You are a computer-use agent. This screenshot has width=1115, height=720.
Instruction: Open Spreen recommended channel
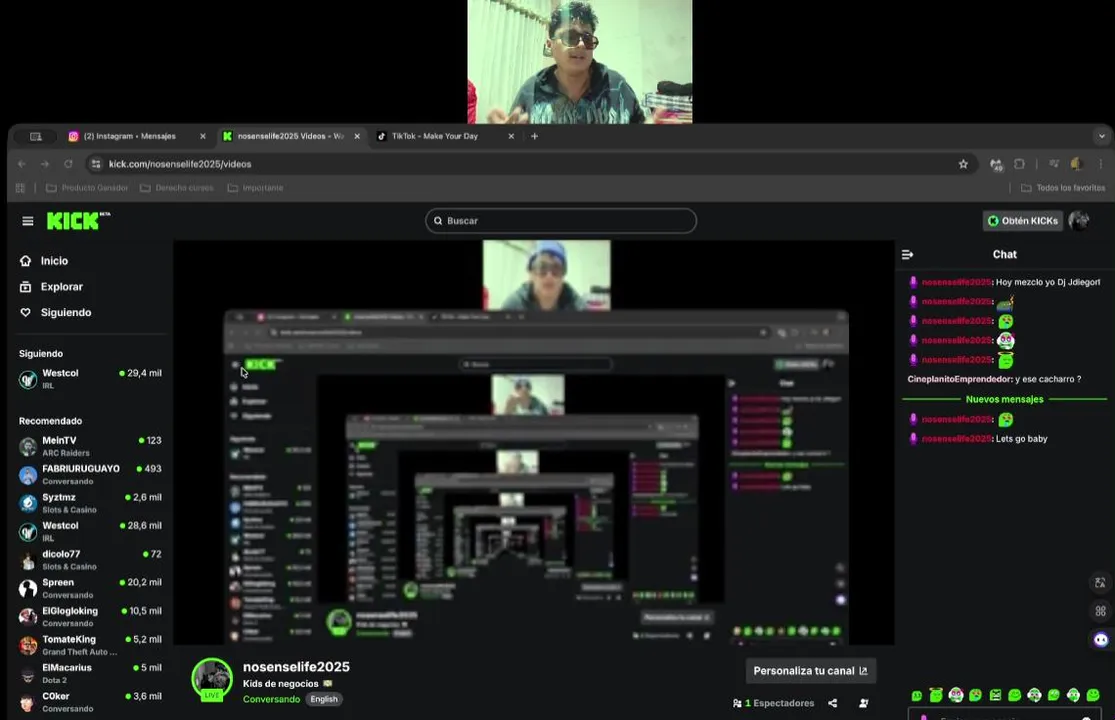coord(90,588)
